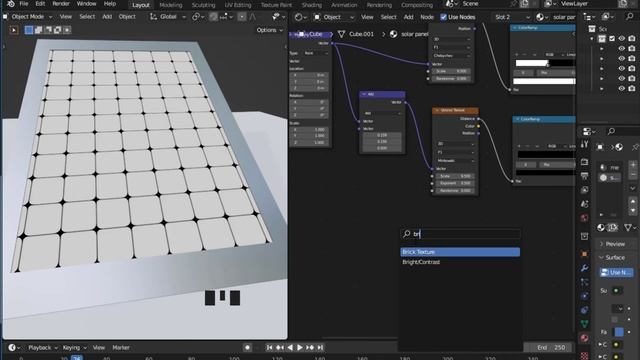The height and width of the screenshot is (360, 640).
Task: Open the Texture properties checker tab
Action: pyautogui.click(x=584, y=355)
